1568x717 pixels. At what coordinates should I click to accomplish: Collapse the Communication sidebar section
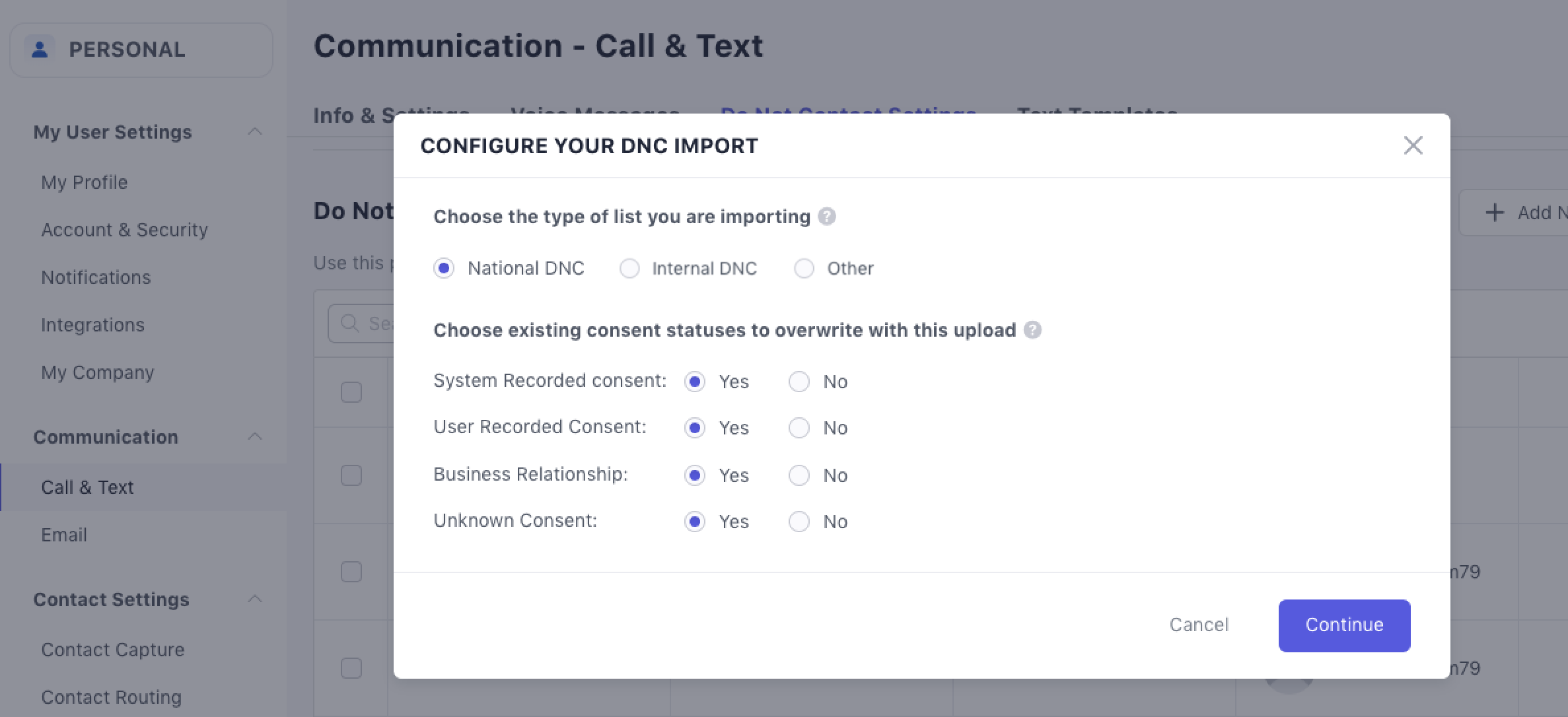(255, 437)
